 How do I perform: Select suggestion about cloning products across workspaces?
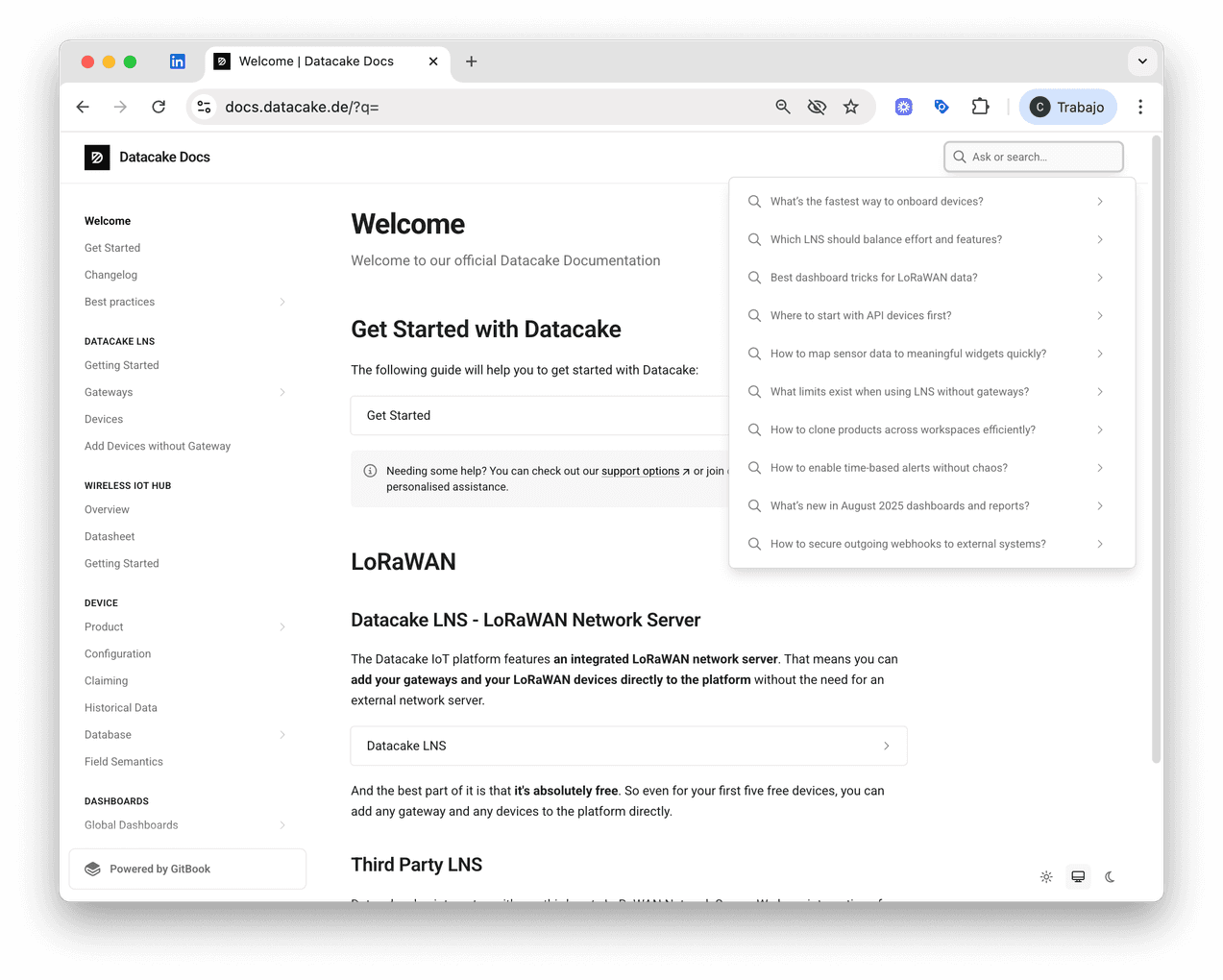coord(932,429)
